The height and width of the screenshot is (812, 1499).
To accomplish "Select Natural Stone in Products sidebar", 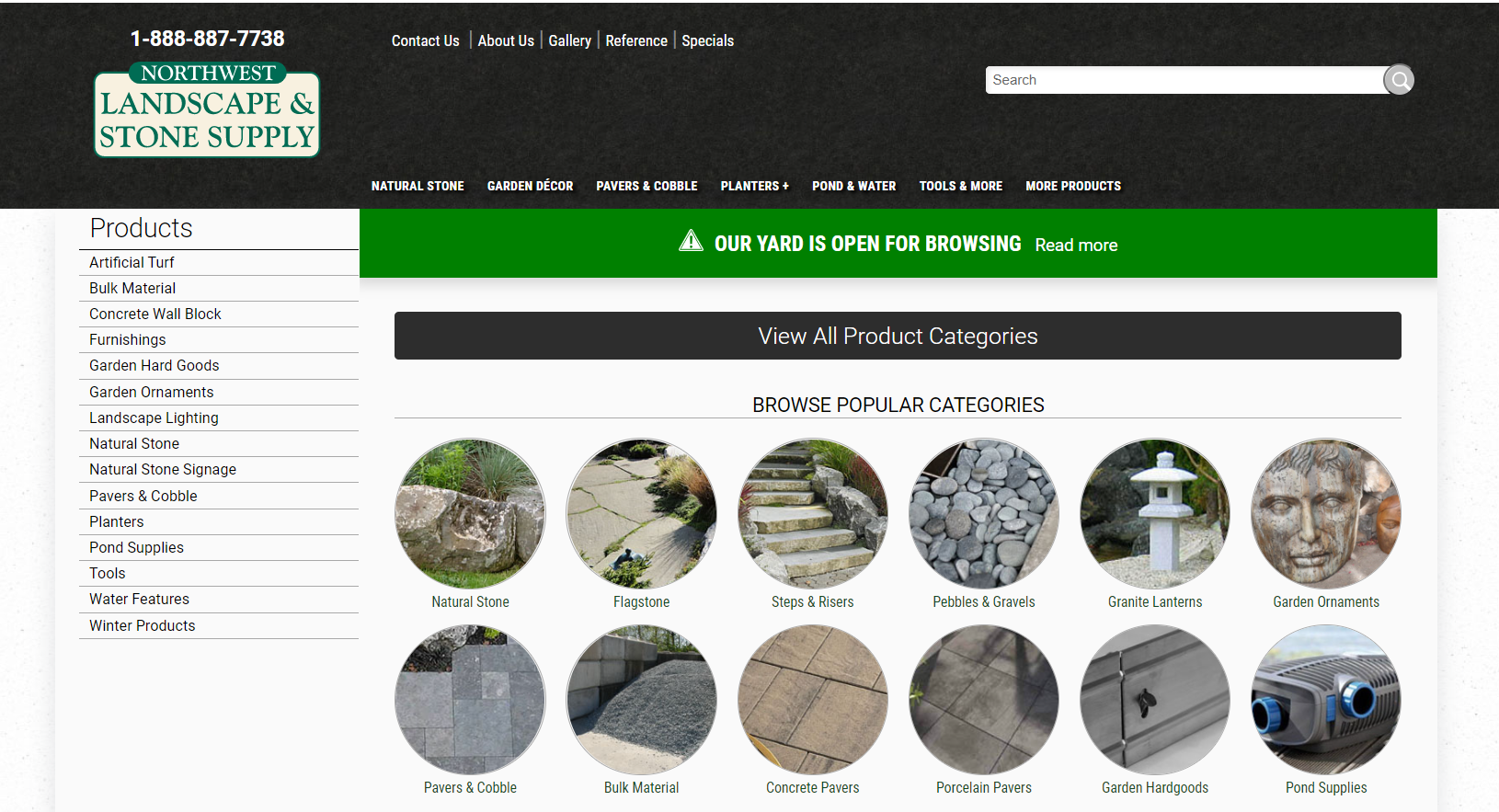I will tap(219, 443).
